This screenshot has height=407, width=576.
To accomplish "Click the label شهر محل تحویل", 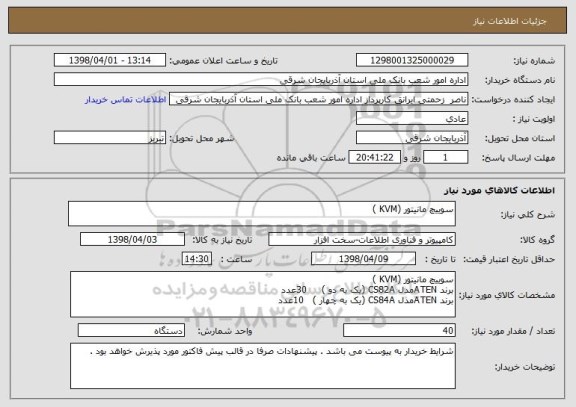I will tap(202, 138).
